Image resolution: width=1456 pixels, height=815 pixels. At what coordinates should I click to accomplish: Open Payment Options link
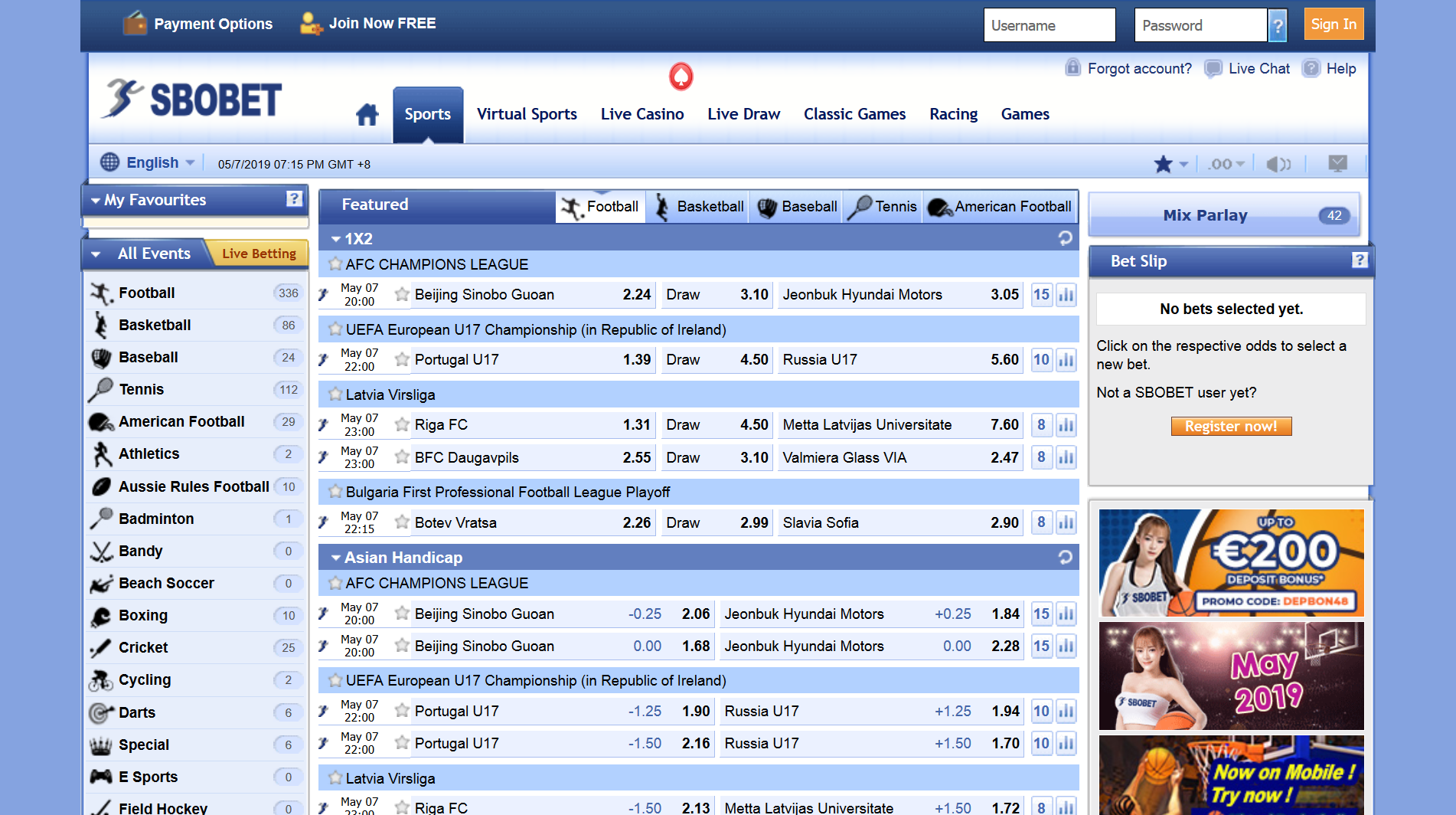coord(198,23)
